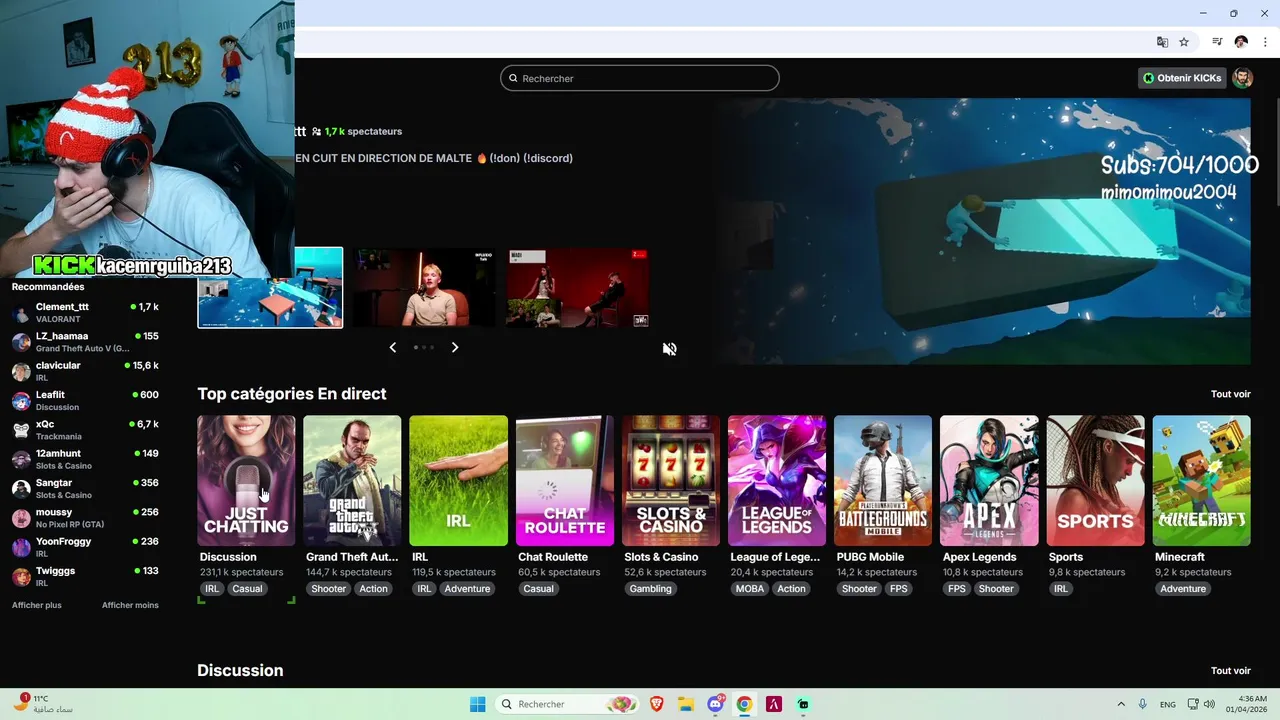The image size is (1280, 720).
Task: Open Discord from the taskbar
Action: [x=715, y=704]
